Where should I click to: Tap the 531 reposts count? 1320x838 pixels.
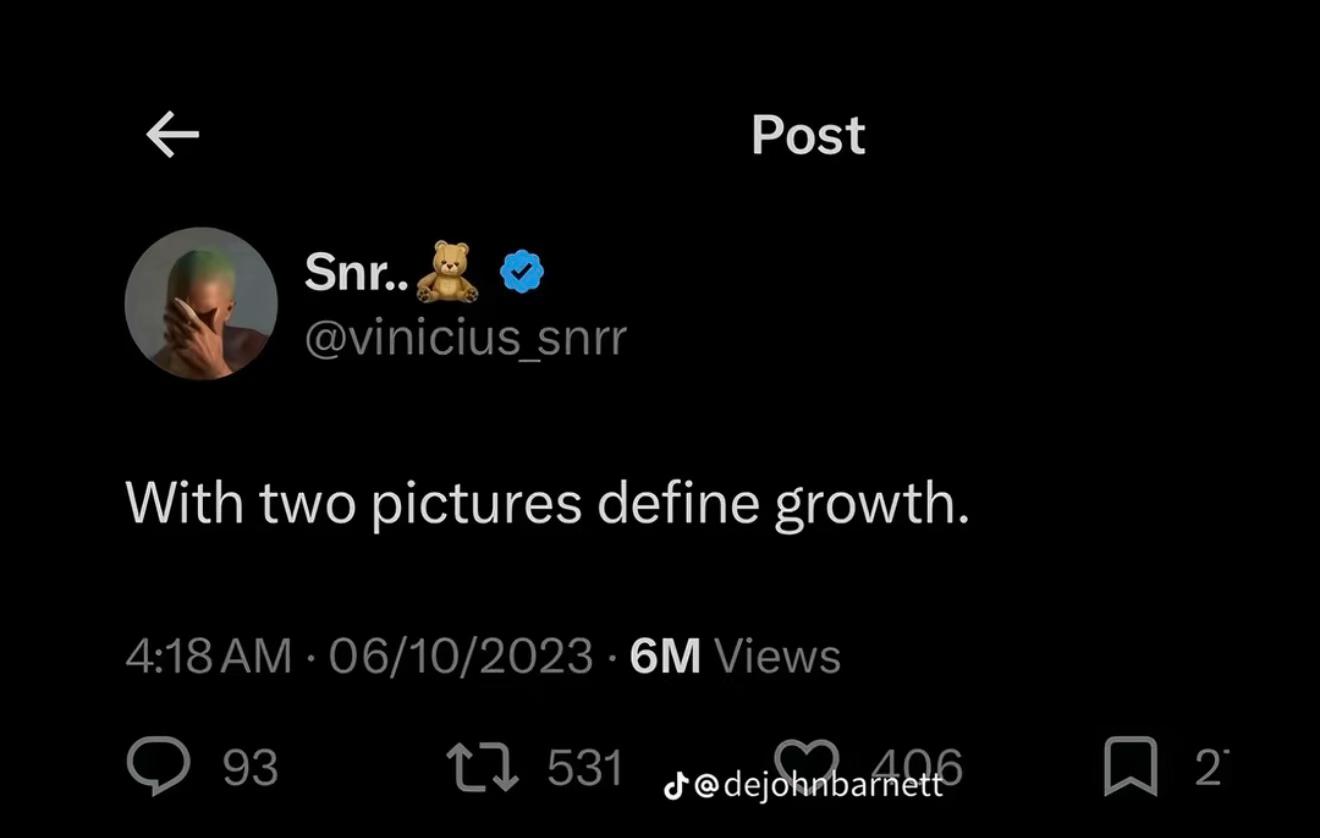pos(585,767)
